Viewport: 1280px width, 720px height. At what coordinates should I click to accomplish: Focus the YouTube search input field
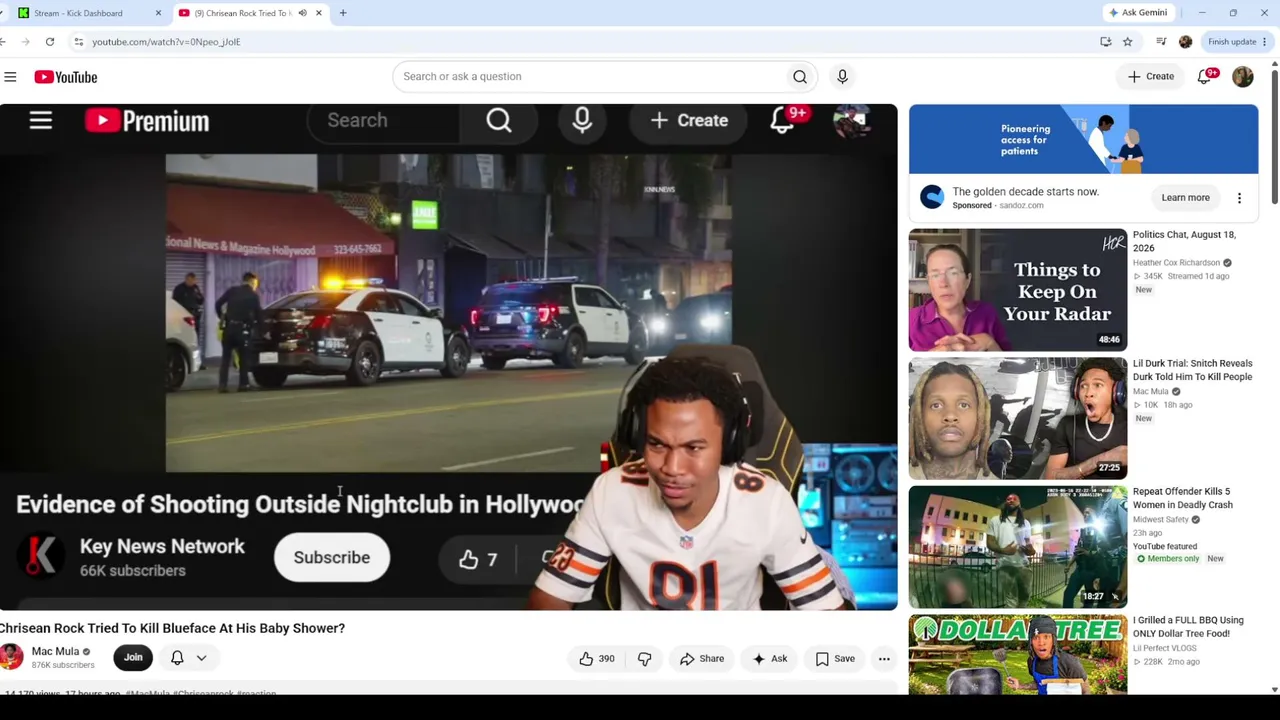[x=590, y=76]
